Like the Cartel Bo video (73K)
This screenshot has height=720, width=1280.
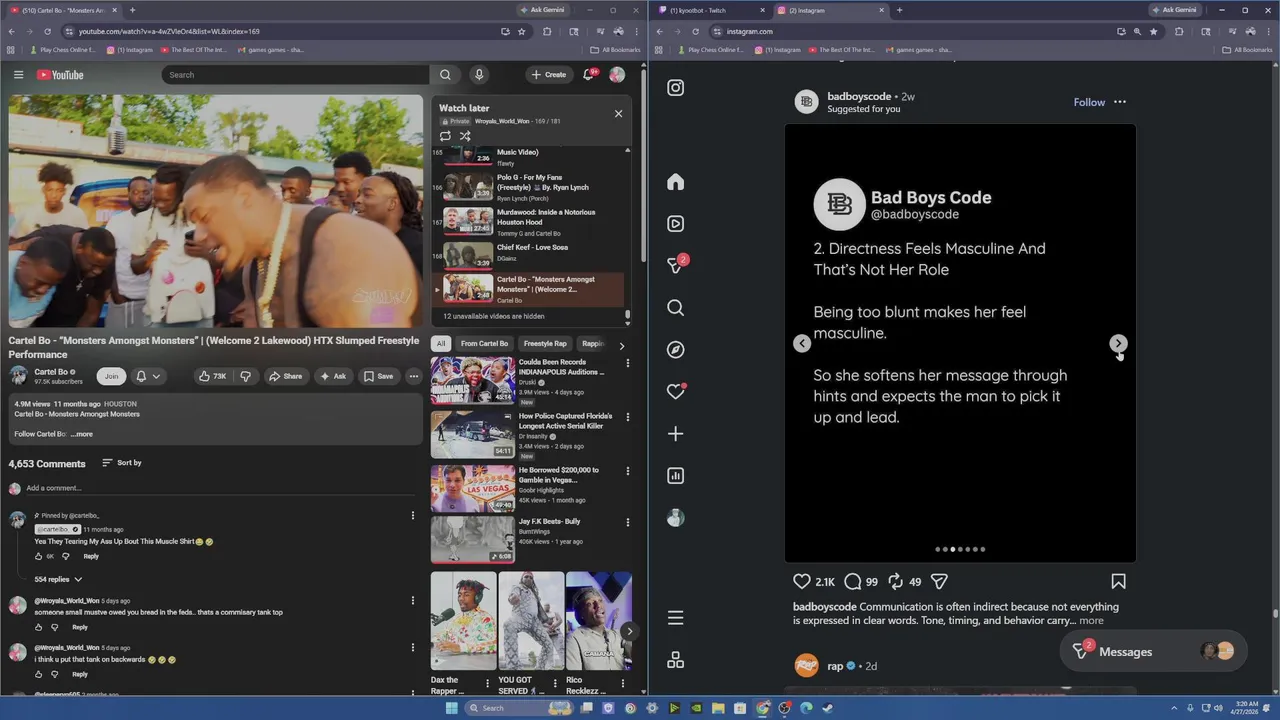point(212,376)
